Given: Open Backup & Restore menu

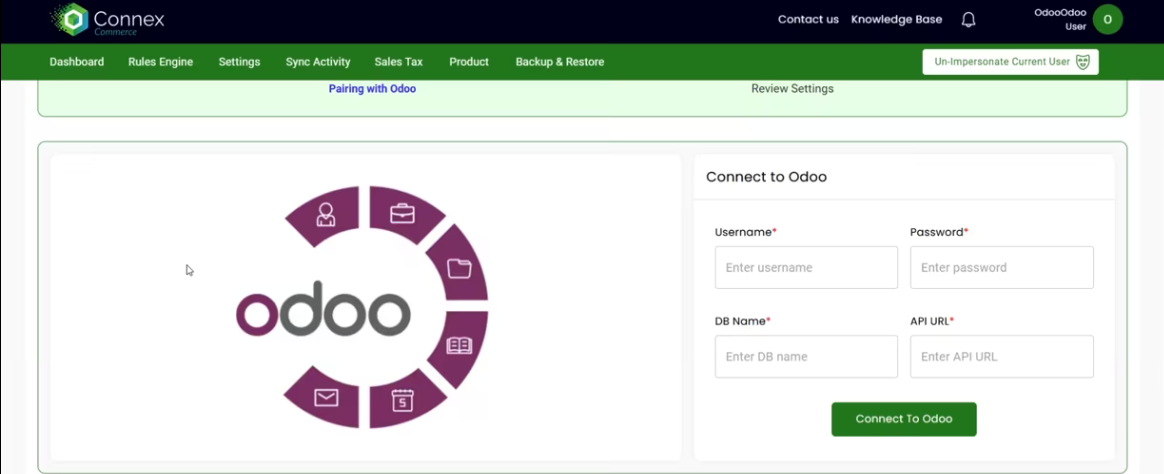Looking at the screenshot, I should (560, 62).
